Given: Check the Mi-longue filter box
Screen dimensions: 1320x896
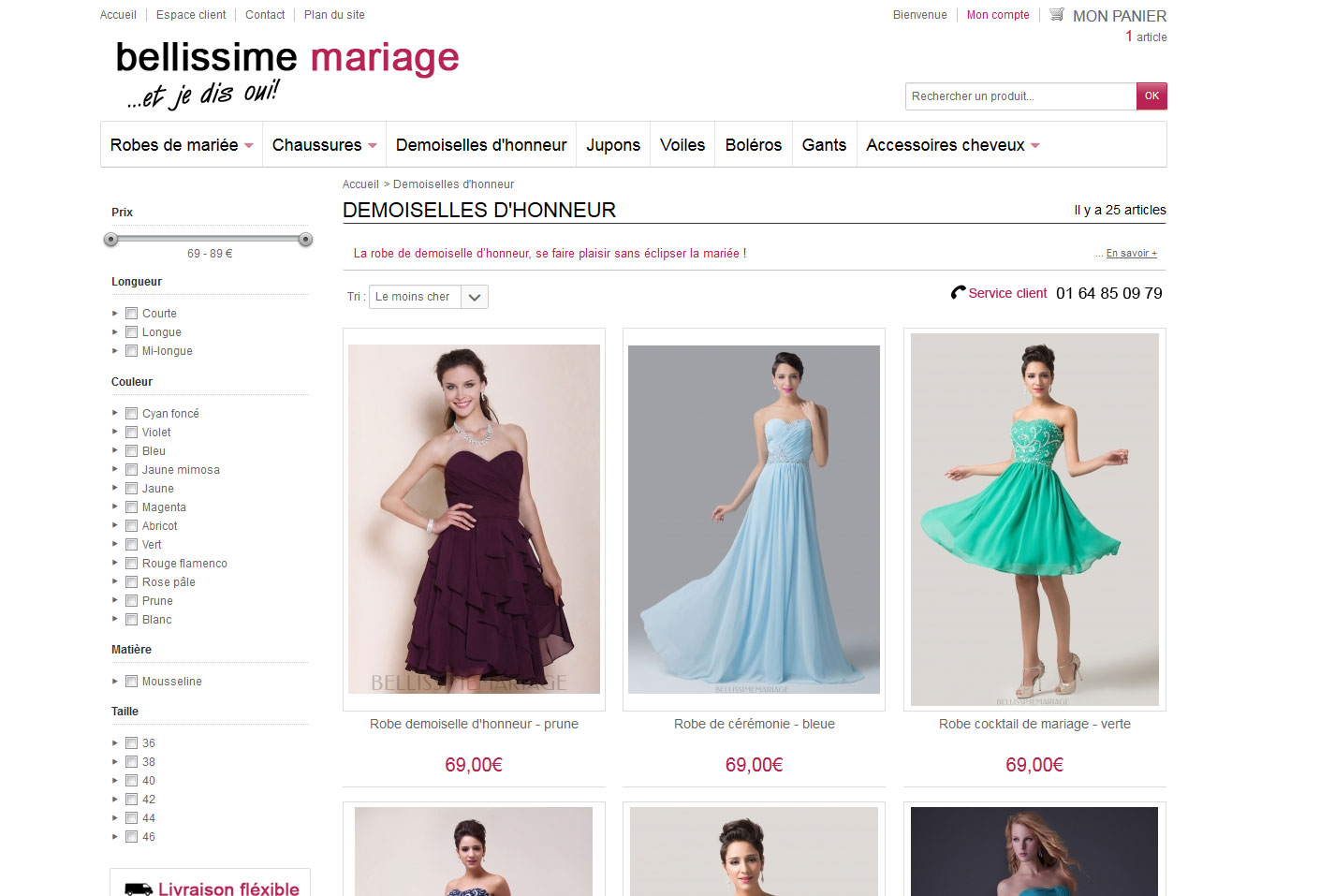Looking at the screenshot, I should pos(132,351).
